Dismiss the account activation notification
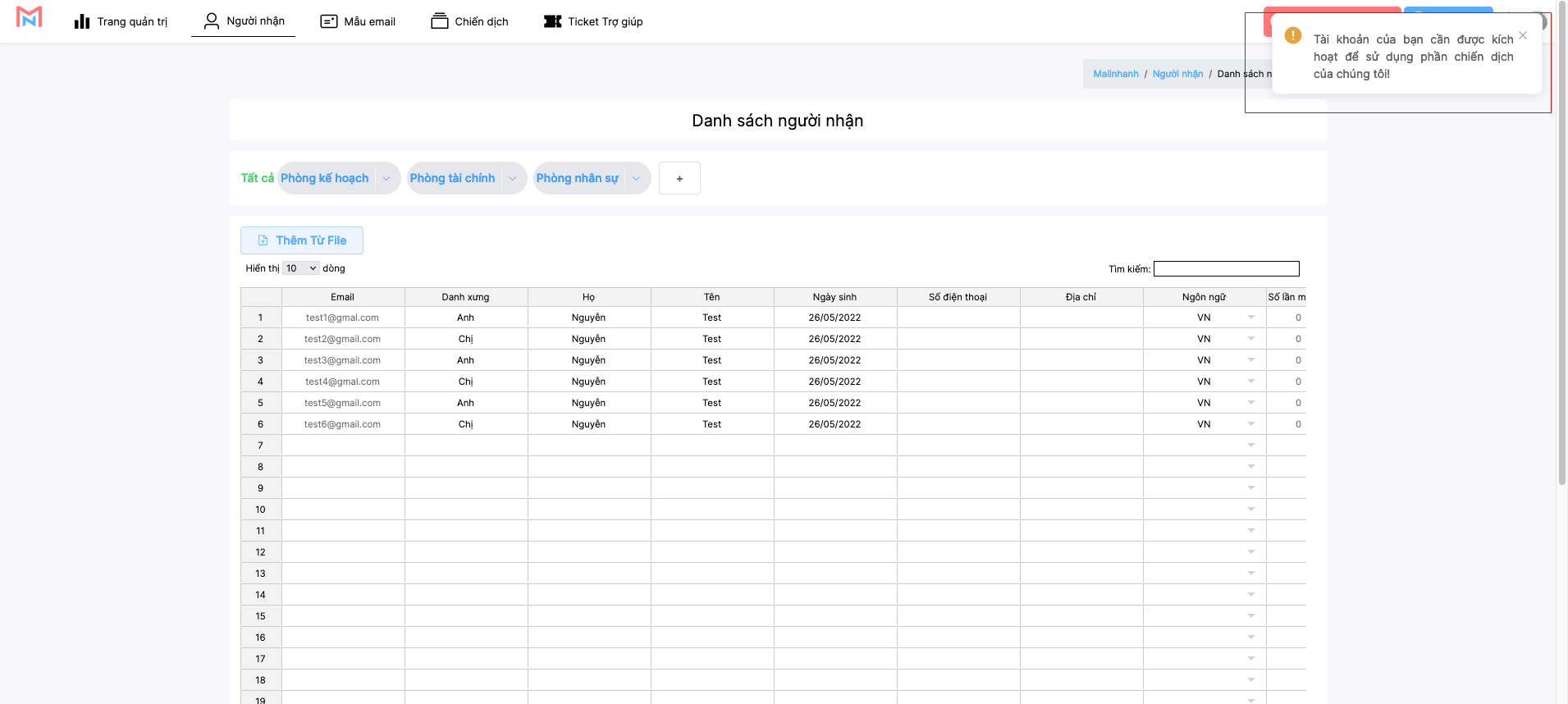The height and width of the screenshot is (704, 1568). click(x=1523, y=35)
